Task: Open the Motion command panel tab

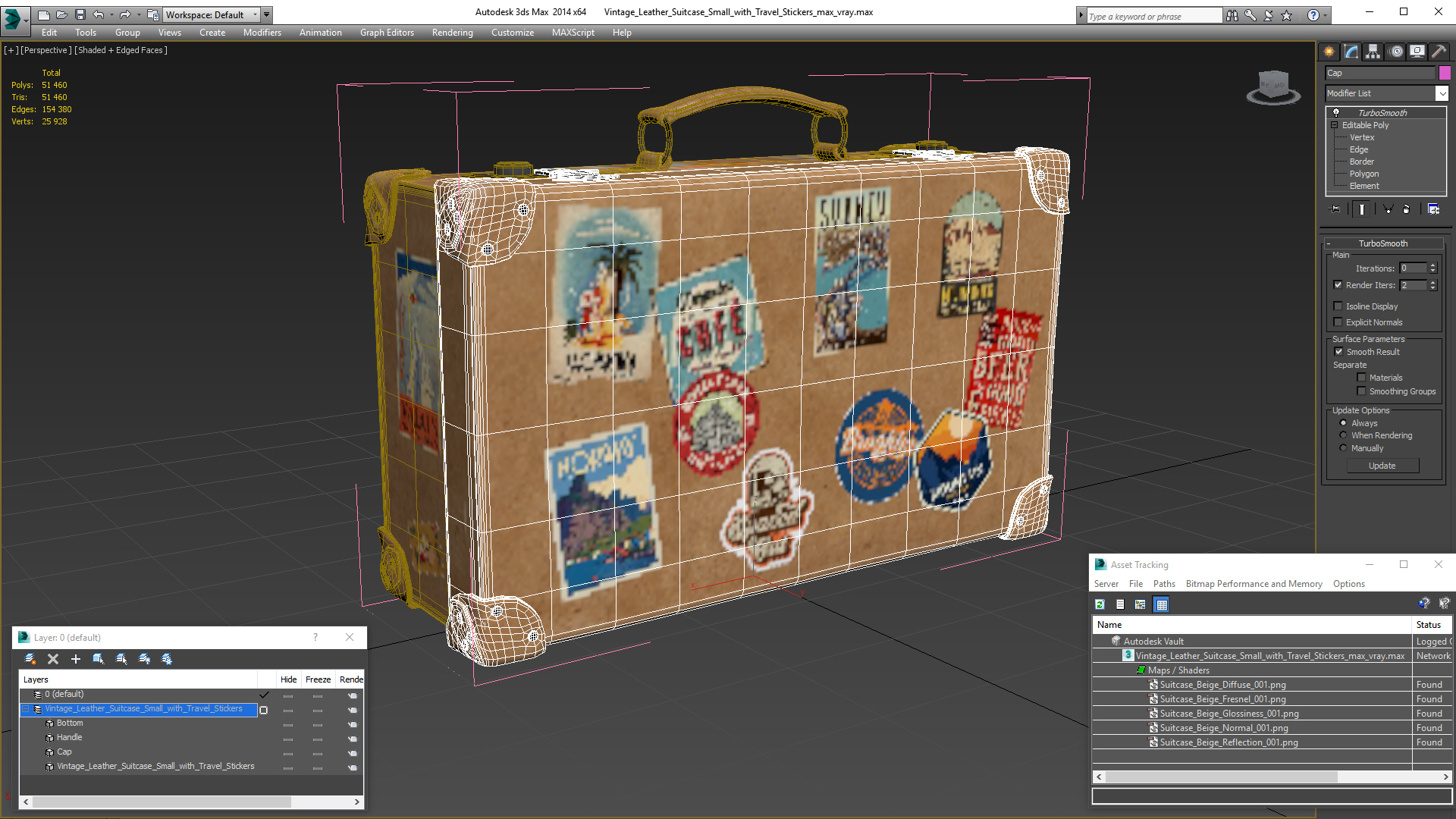Action: pos(1396,52)
